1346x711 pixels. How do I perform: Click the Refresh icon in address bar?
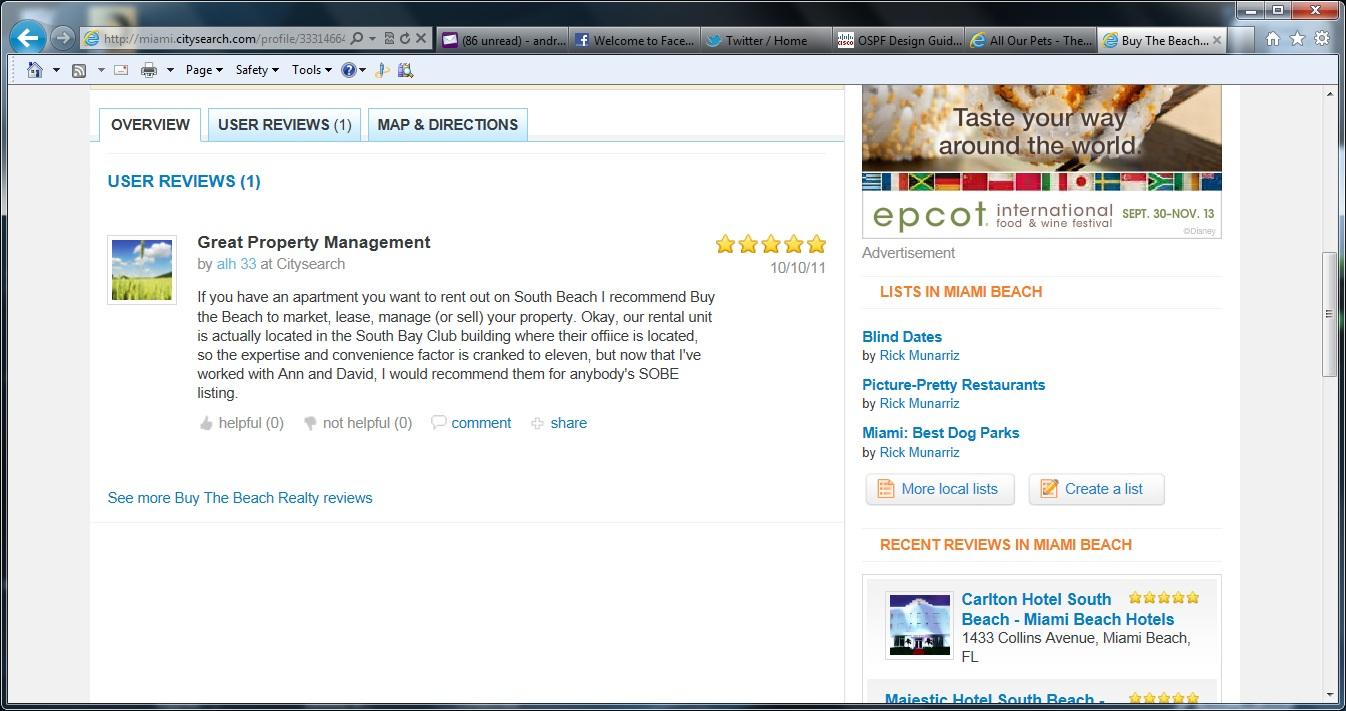coord(405,39)
